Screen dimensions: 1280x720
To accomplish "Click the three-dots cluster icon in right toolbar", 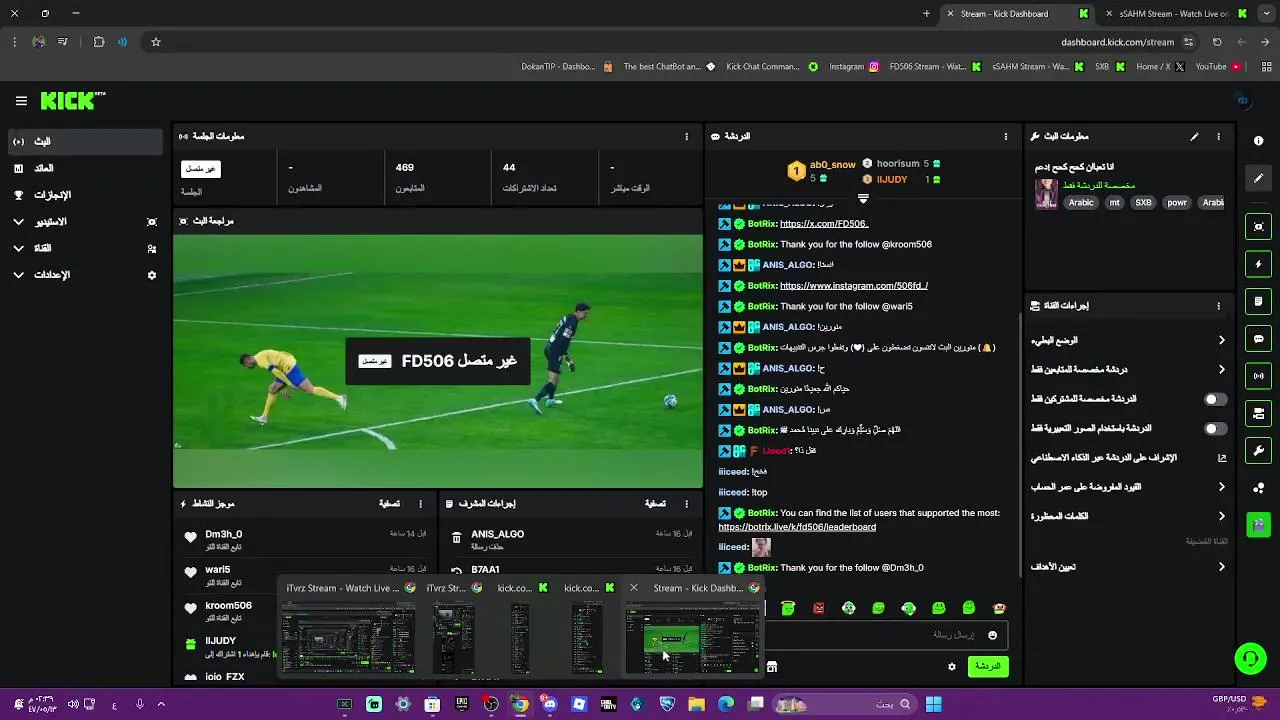I will [x=1259, y=487].
